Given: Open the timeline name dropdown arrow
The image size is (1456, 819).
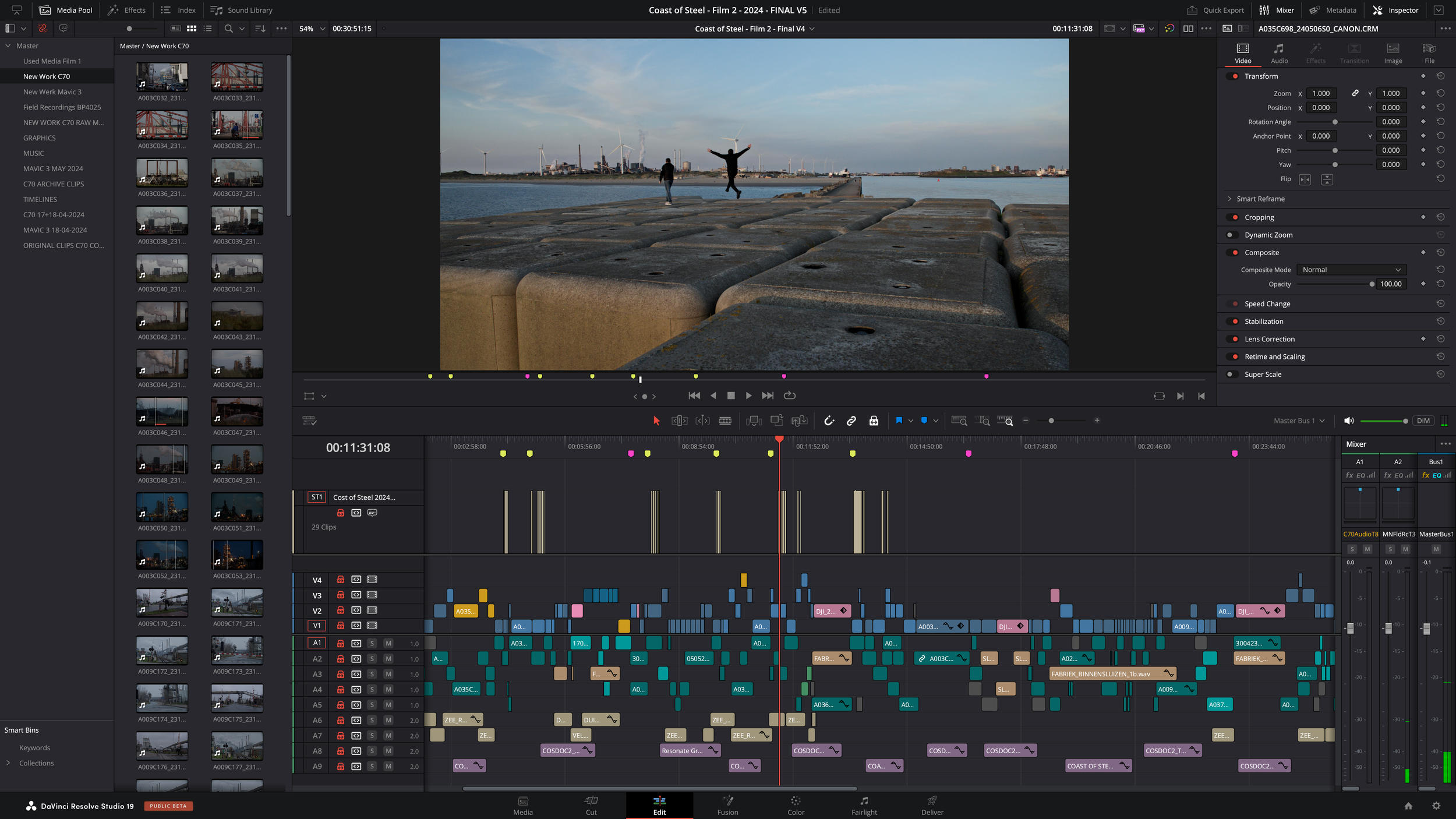Looking at the screenshot, I should 812,29.
